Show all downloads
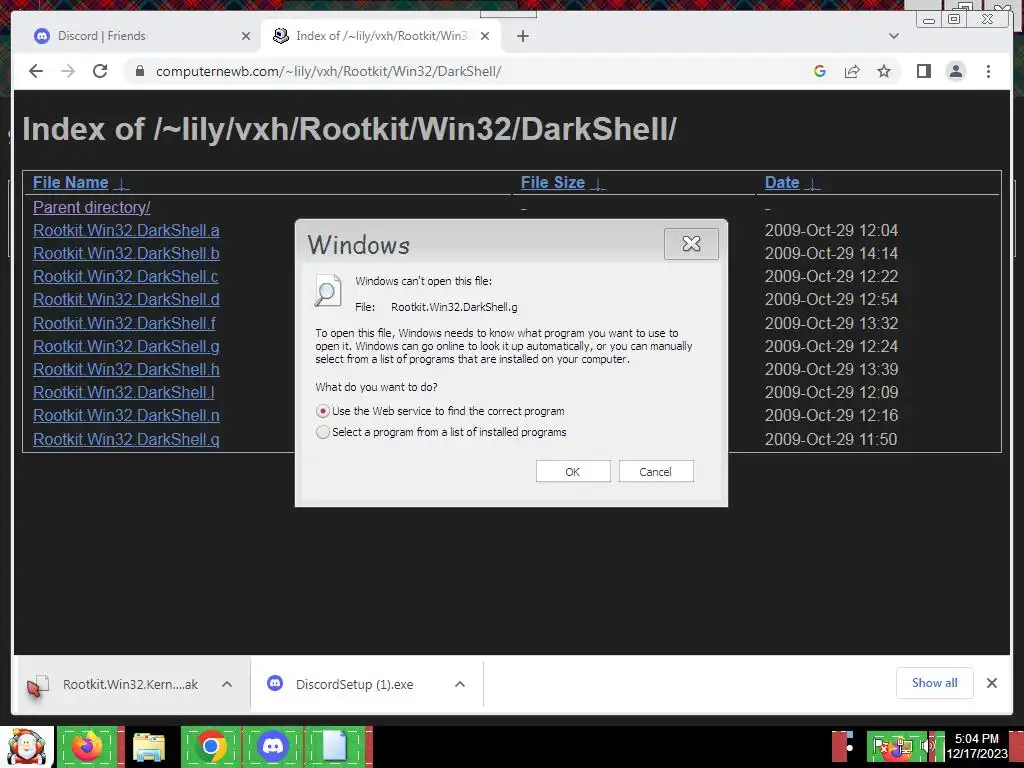Viewport: 1024px width, 768px height. pos(935,683)
